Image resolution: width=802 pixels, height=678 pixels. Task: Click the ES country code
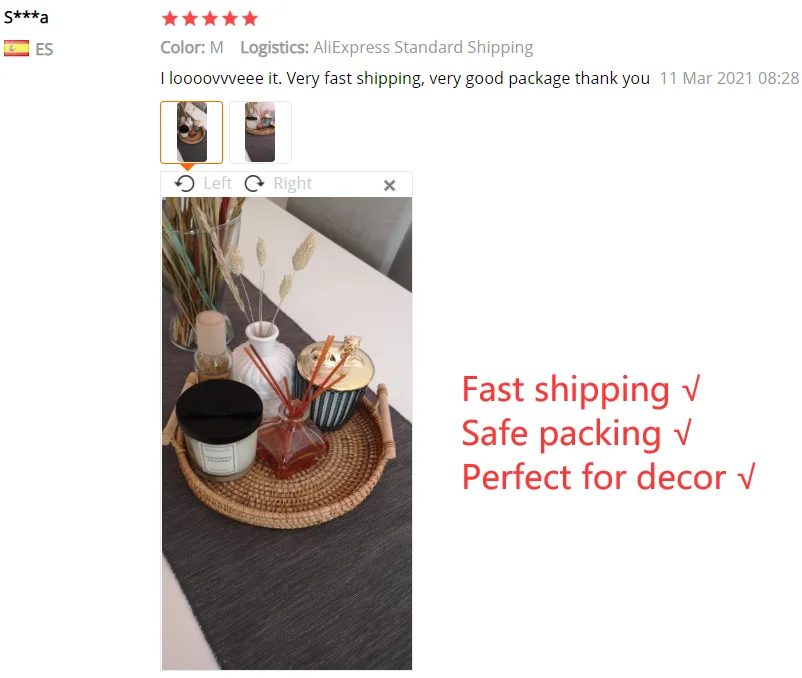pyautogui.click(x=44, y=49)
